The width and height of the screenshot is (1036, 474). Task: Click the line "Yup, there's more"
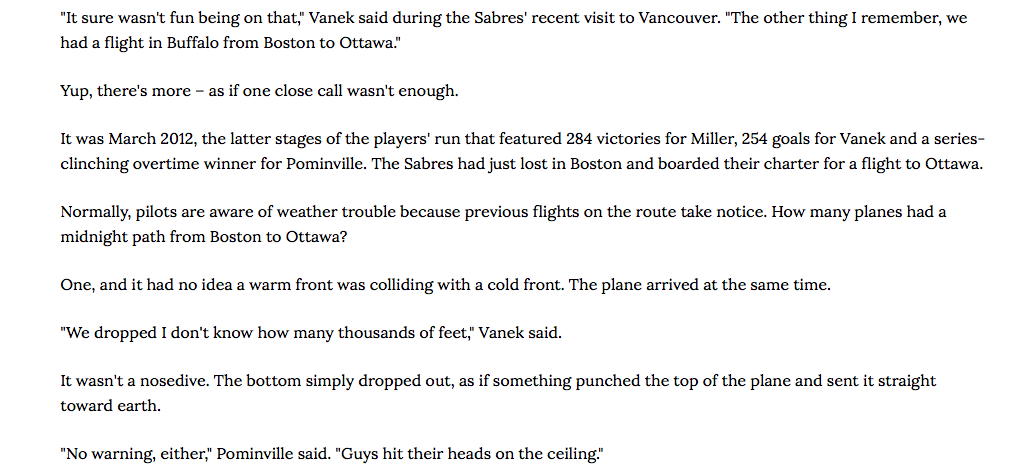coord(259,91)
